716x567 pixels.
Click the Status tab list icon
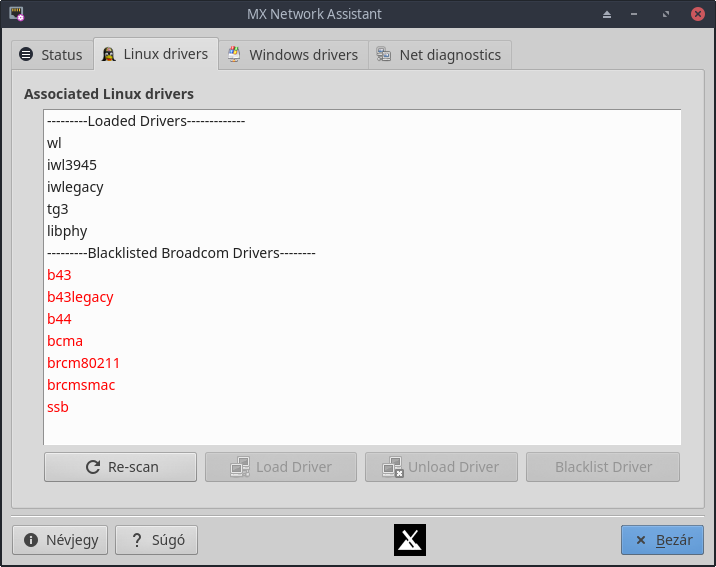point(26,54)
